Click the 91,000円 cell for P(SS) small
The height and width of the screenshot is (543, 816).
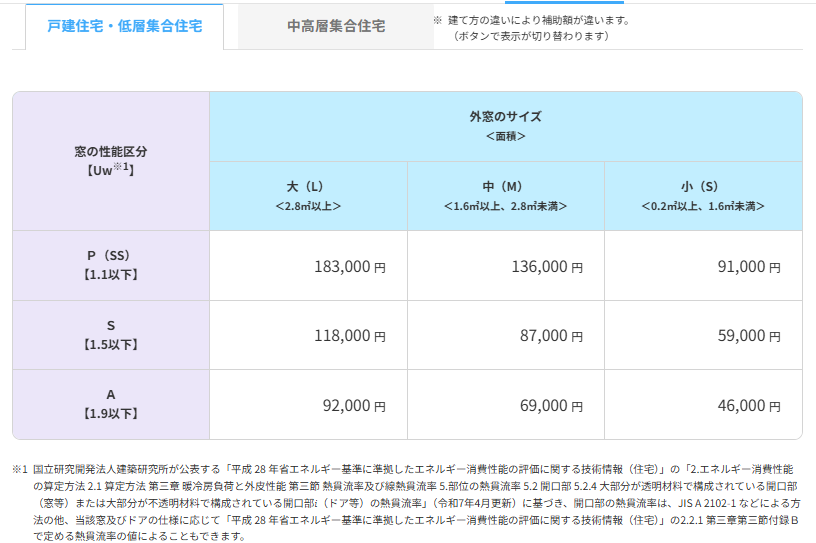coord(704,266)
